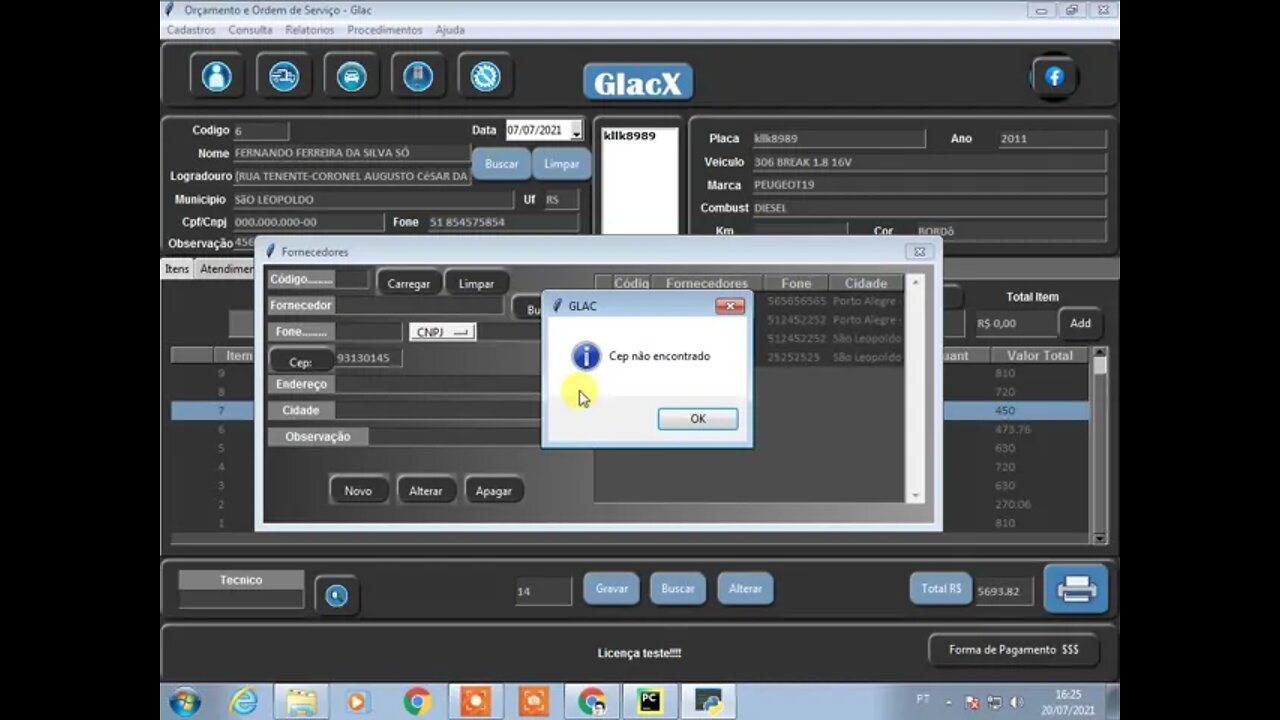Open the Ajuda menu
This screenshot has width=1280, height=720.
pos(450,30)
